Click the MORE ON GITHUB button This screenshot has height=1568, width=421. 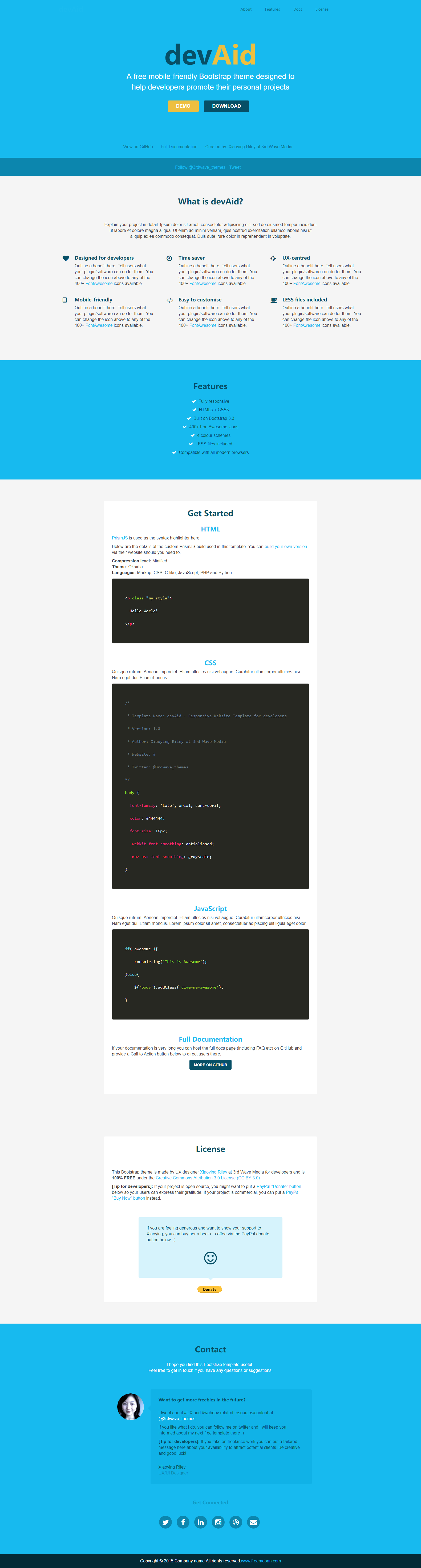click(x=210, y=1065)
